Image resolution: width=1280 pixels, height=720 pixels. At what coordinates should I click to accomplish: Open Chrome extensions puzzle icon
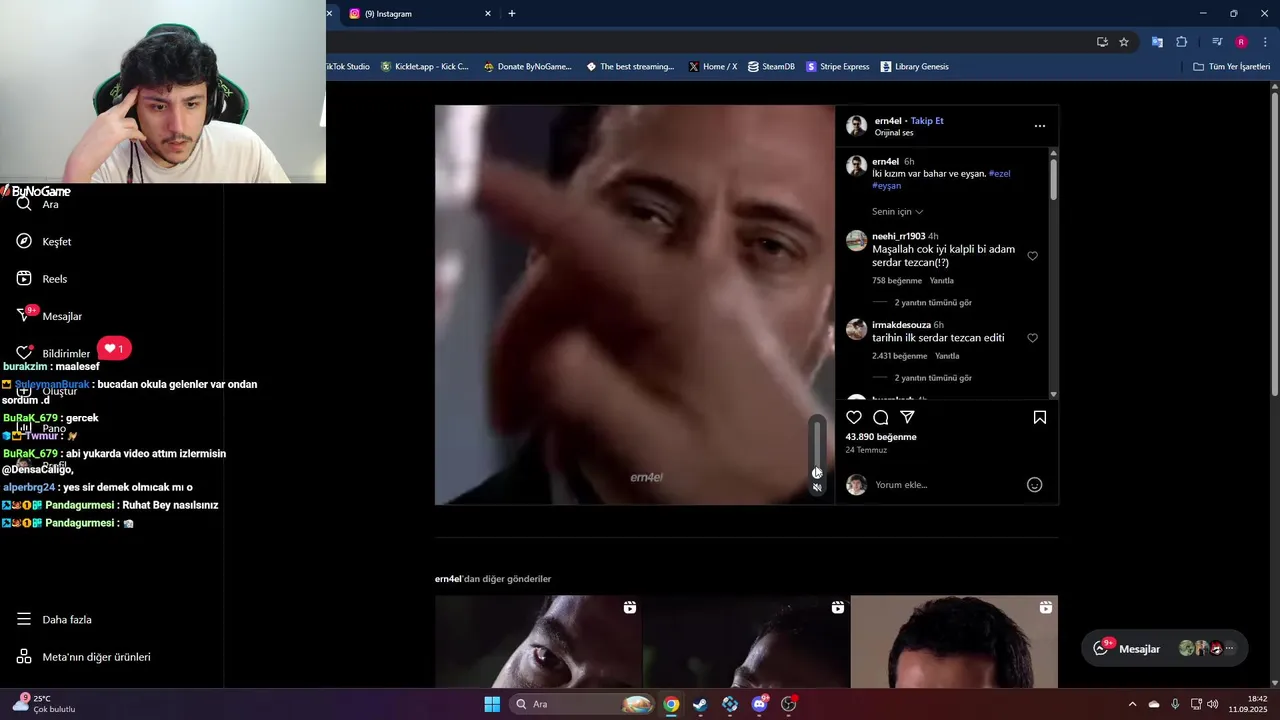click(1182, 42)
